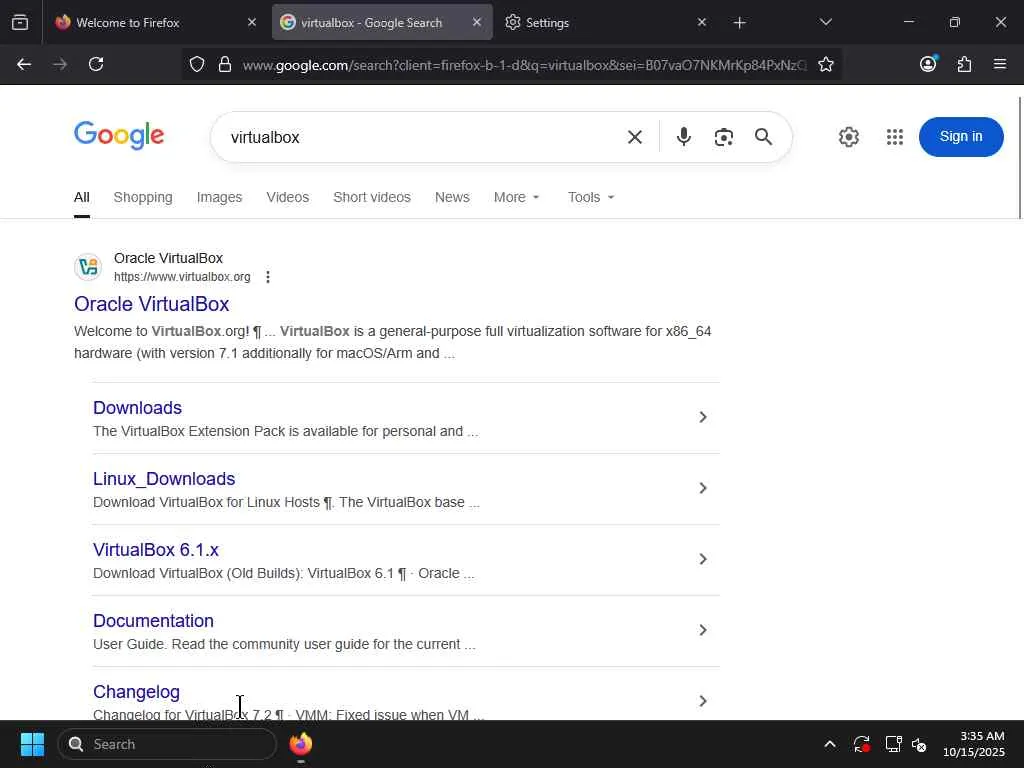Viewport: 1024px width, 768px height.
Task: Select Shopping results tab
Action: tap(143, 197)
